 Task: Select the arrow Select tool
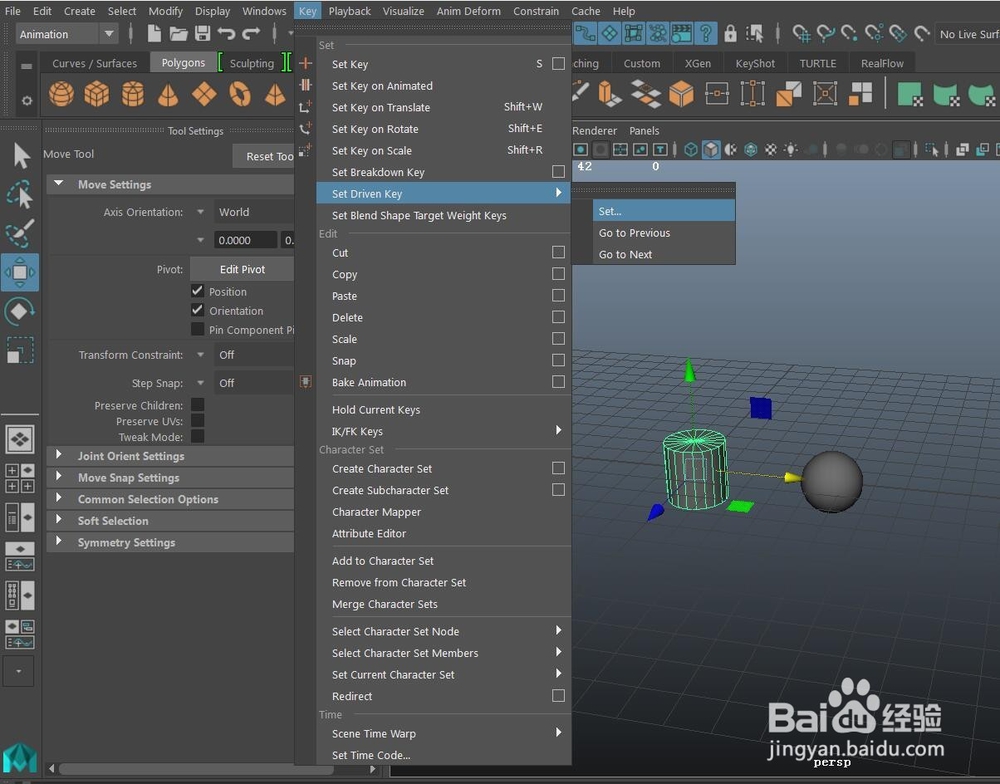pyautogui.click(x=21, y=156)
